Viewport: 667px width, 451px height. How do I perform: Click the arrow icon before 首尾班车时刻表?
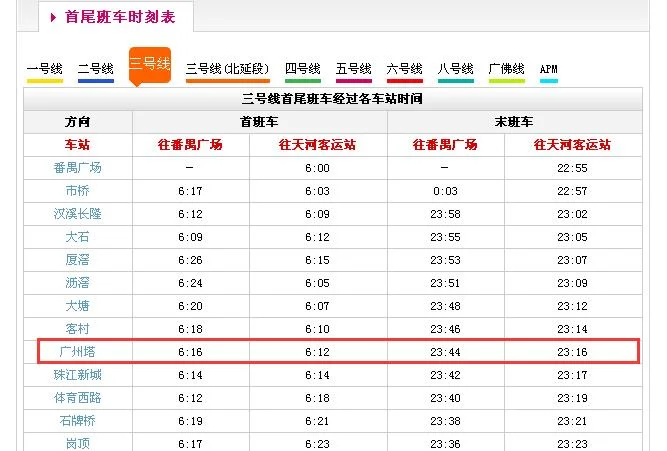(53, 17)
